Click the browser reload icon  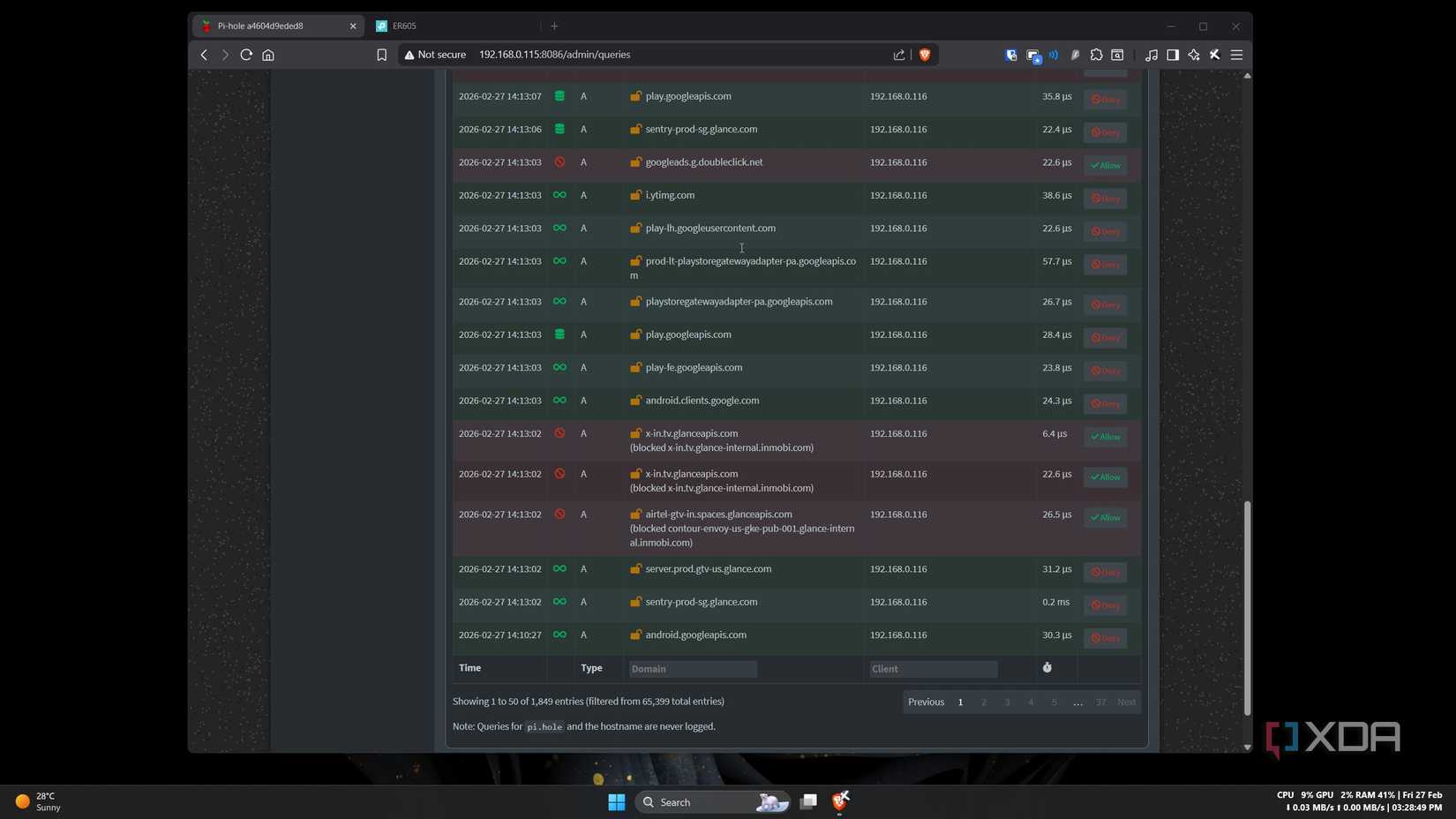pyautogui.click(x=246, y=55)
